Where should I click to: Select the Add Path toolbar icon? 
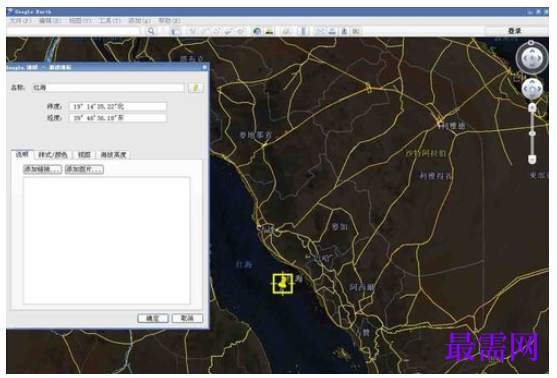click(217, 31)
